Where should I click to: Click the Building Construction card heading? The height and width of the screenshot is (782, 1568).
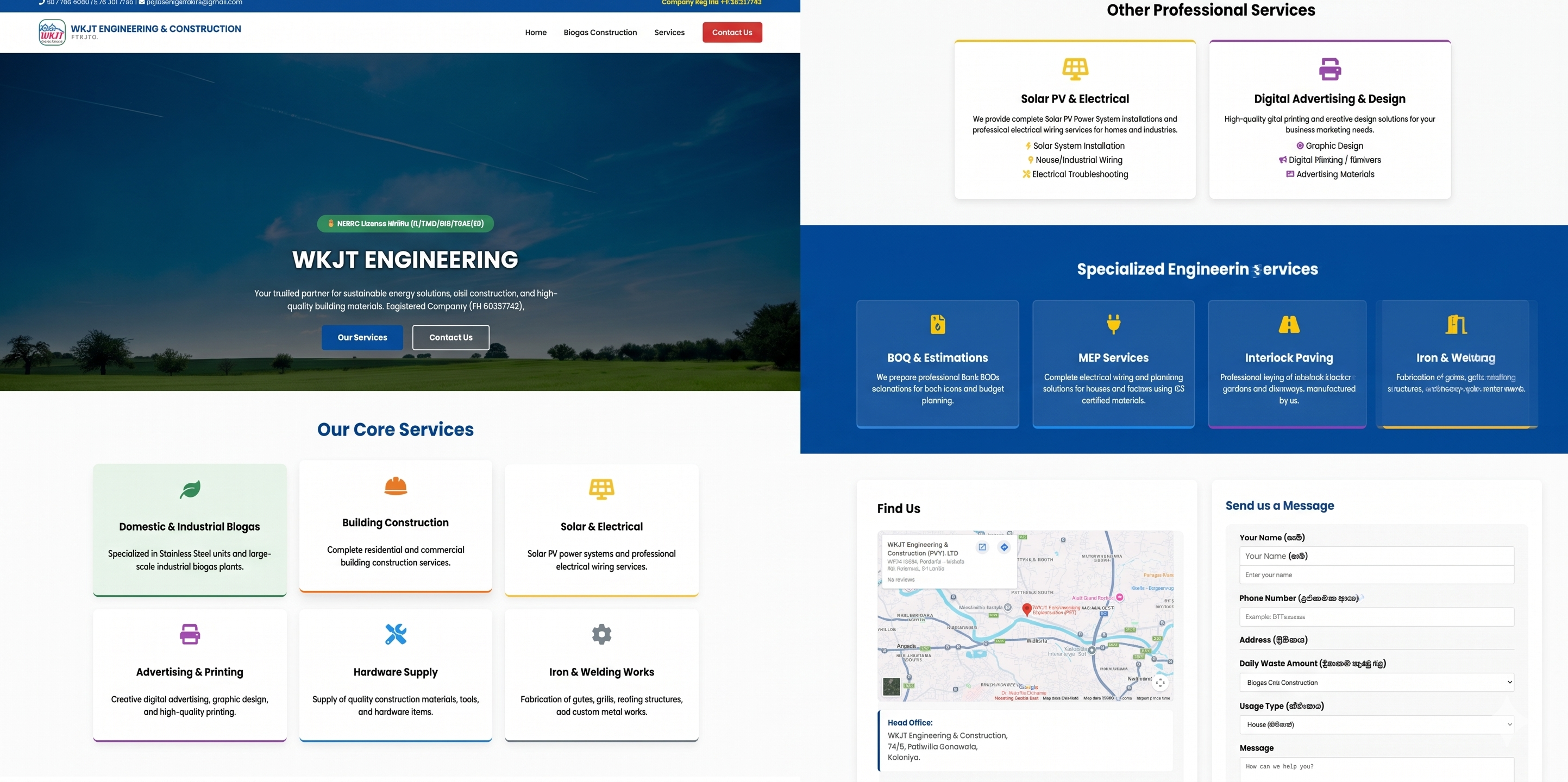pos(395,522)
